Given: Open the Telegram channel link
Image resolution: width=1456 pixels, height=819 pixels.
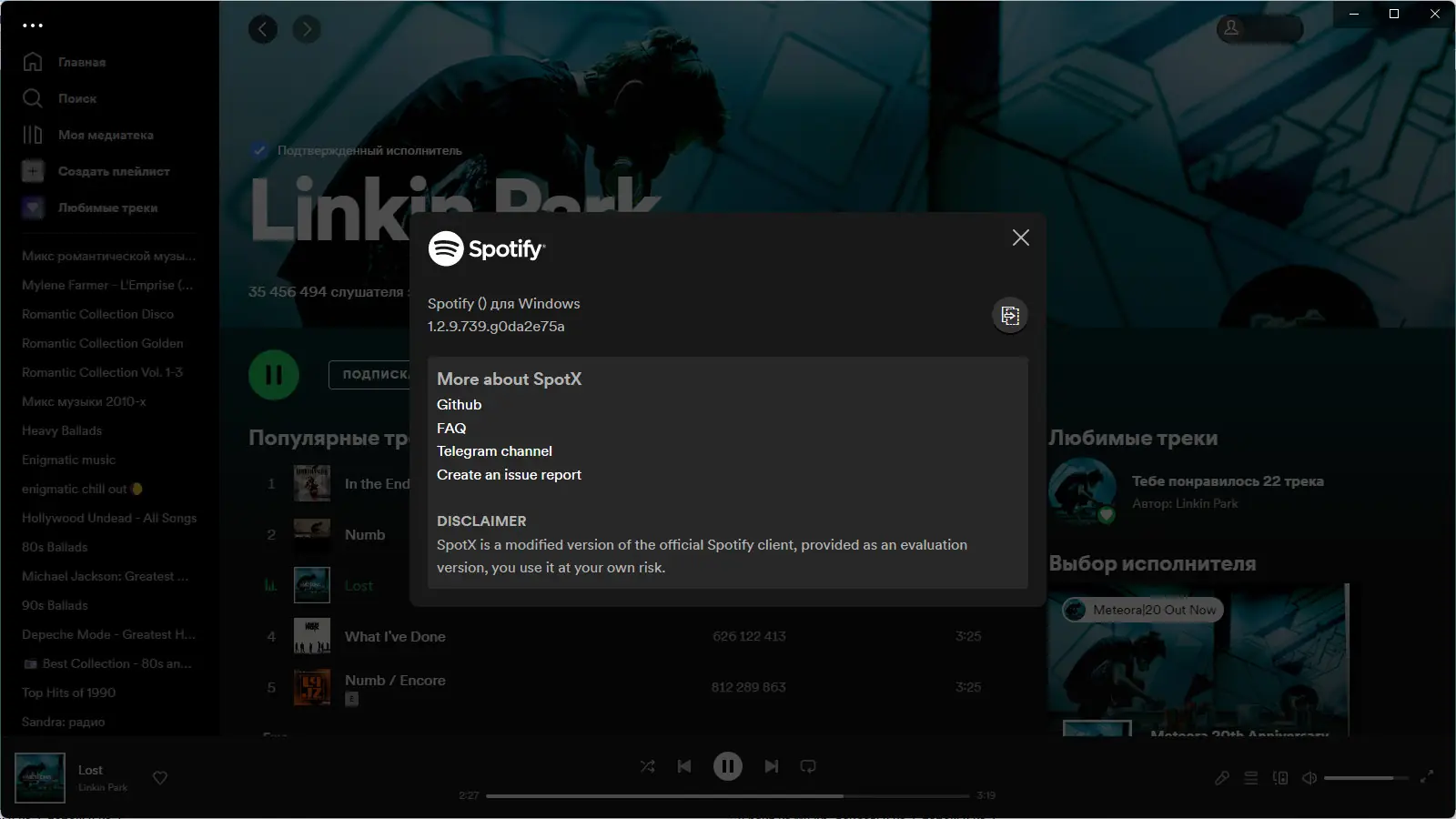Looking at the screenshot, I should pos(494,451).
